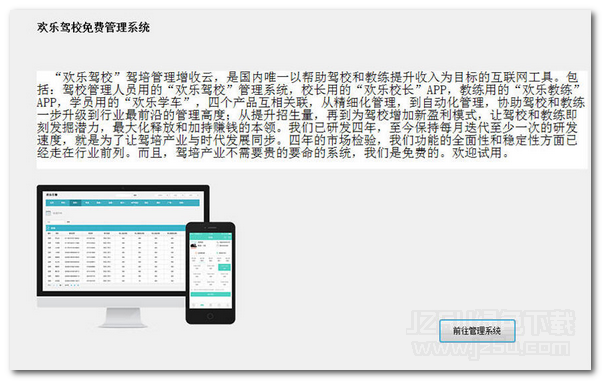
Task: Click the data table rows in monitor mockup
Action: click(115, 259)
